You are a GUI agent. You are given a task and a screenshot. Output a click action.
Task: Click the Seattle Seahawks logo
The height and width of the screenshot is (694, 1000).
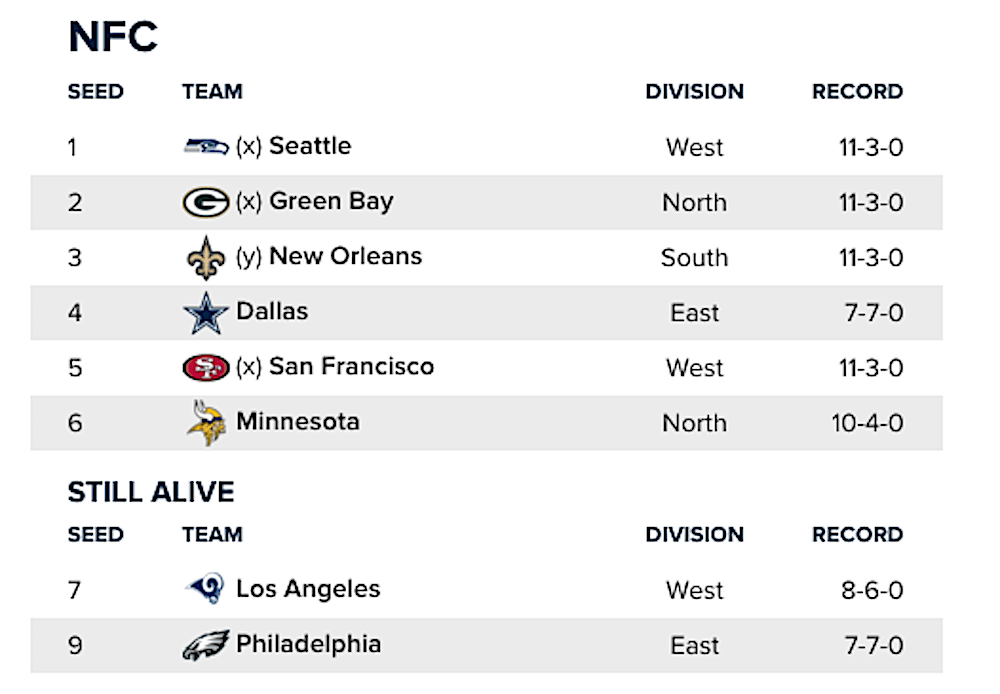pos(206,147)
